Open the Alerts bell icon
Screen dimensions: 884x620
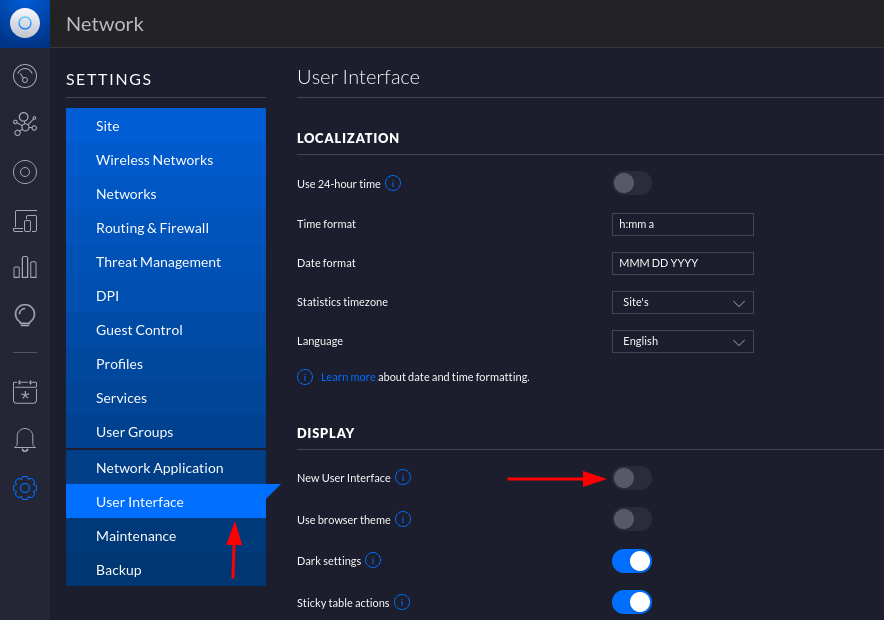pyautogui.click(x=25, y=440)
